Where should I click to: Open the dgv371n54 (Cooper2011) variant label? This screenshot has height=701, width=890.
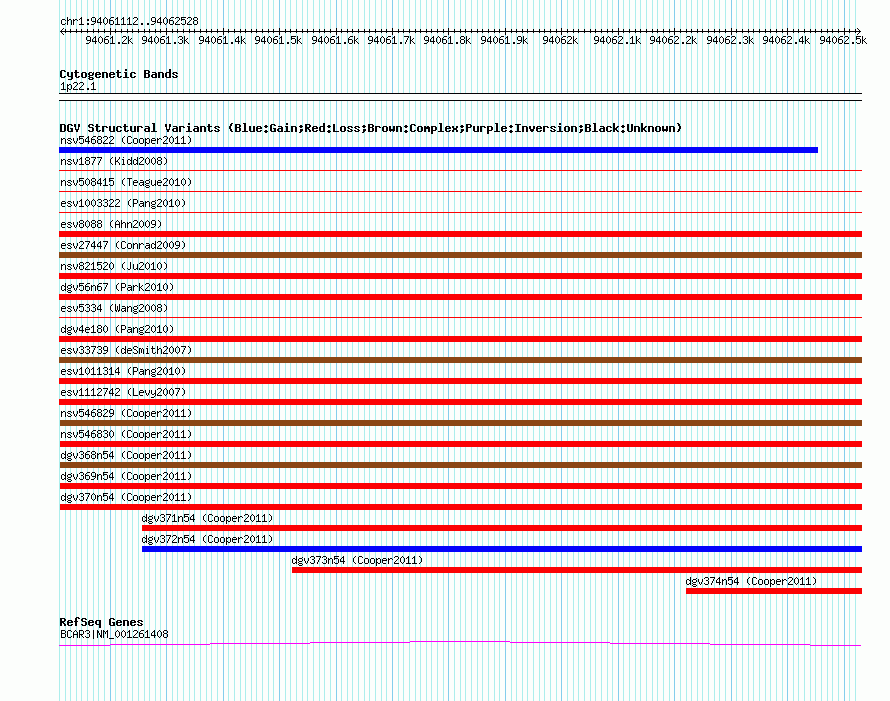[x=207, y=518]
